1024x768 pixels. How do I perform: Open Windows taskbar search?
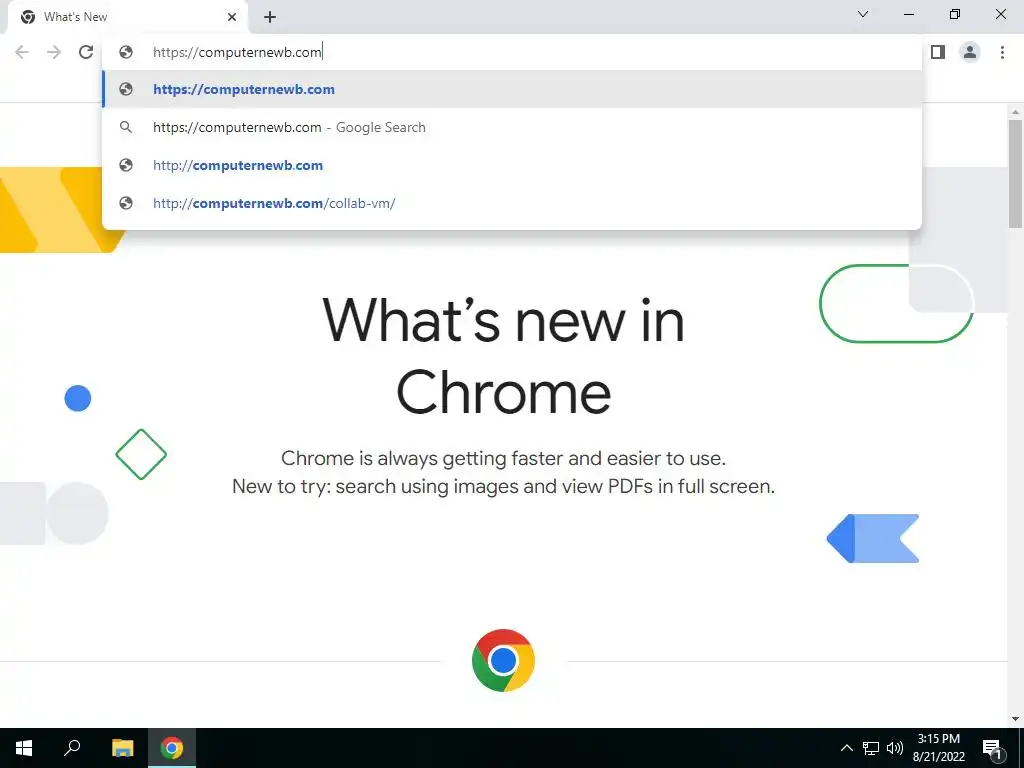(x=72, y=748)
